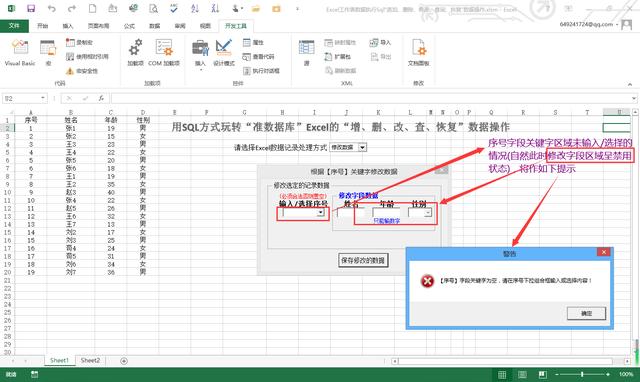Close the 警告 dialog with the red X

coord(604,252)
